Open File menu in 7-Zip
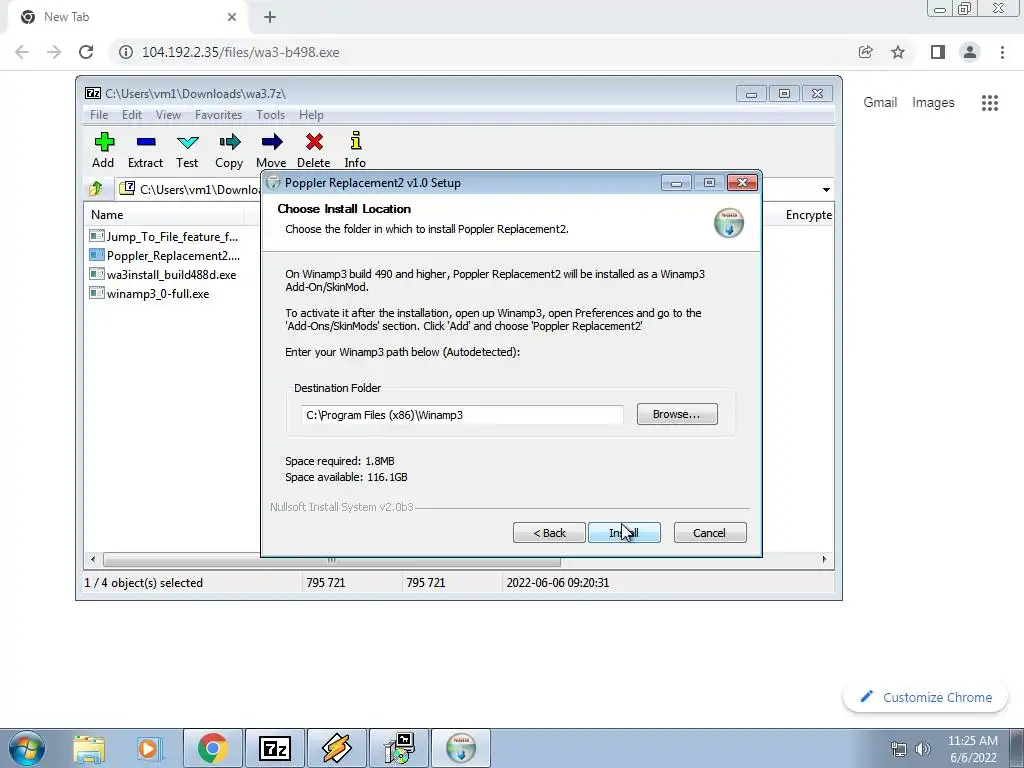This screenshot has height=768, width=1024. 99,115
